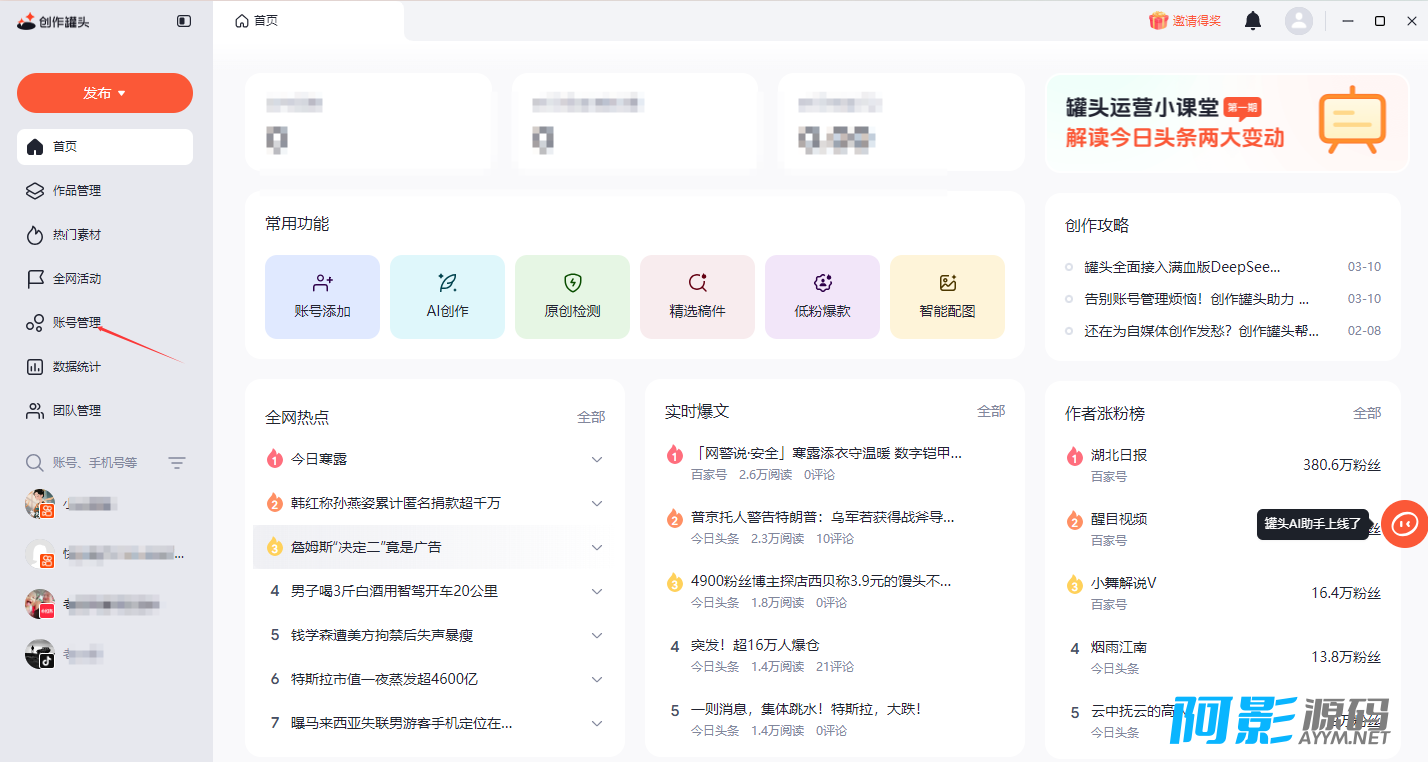Screen dimensions: 1428x762
Task: Toggle the sidebar collapse button
Action: [184, 21]
